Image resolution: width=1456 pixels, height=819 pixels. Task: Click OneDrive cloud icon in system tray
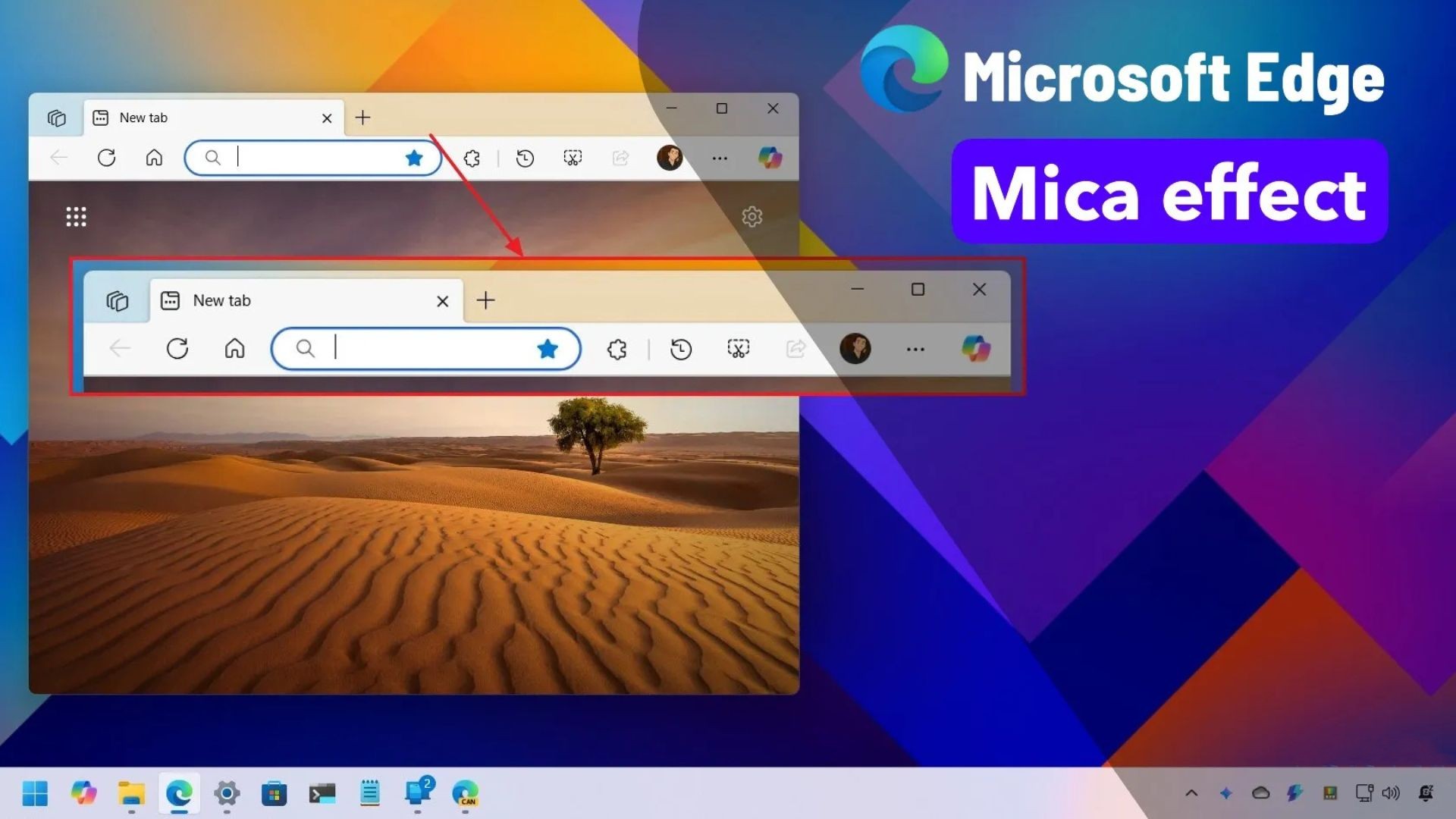coord(1260,793)
